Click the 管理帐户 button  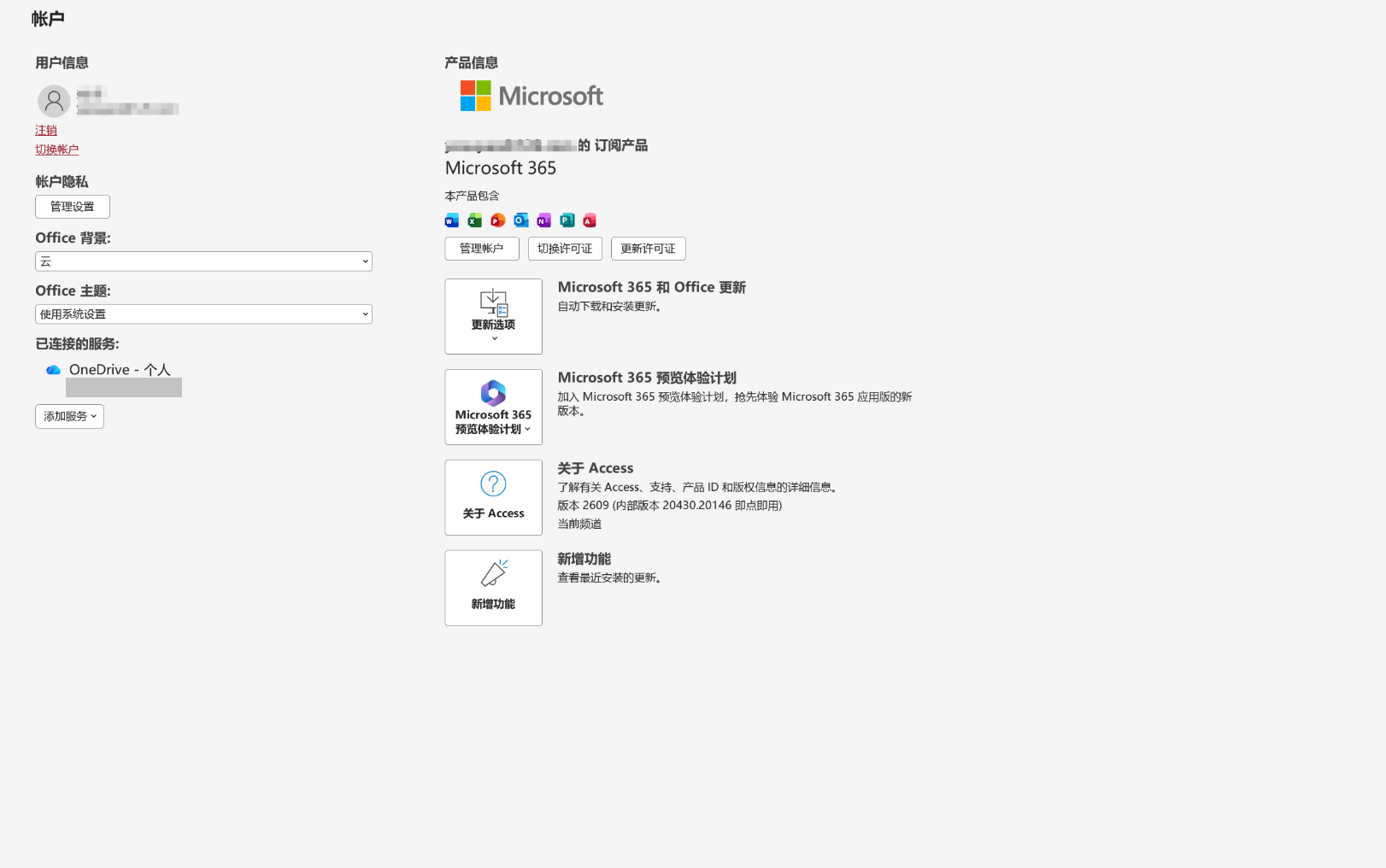click(482, 249)
